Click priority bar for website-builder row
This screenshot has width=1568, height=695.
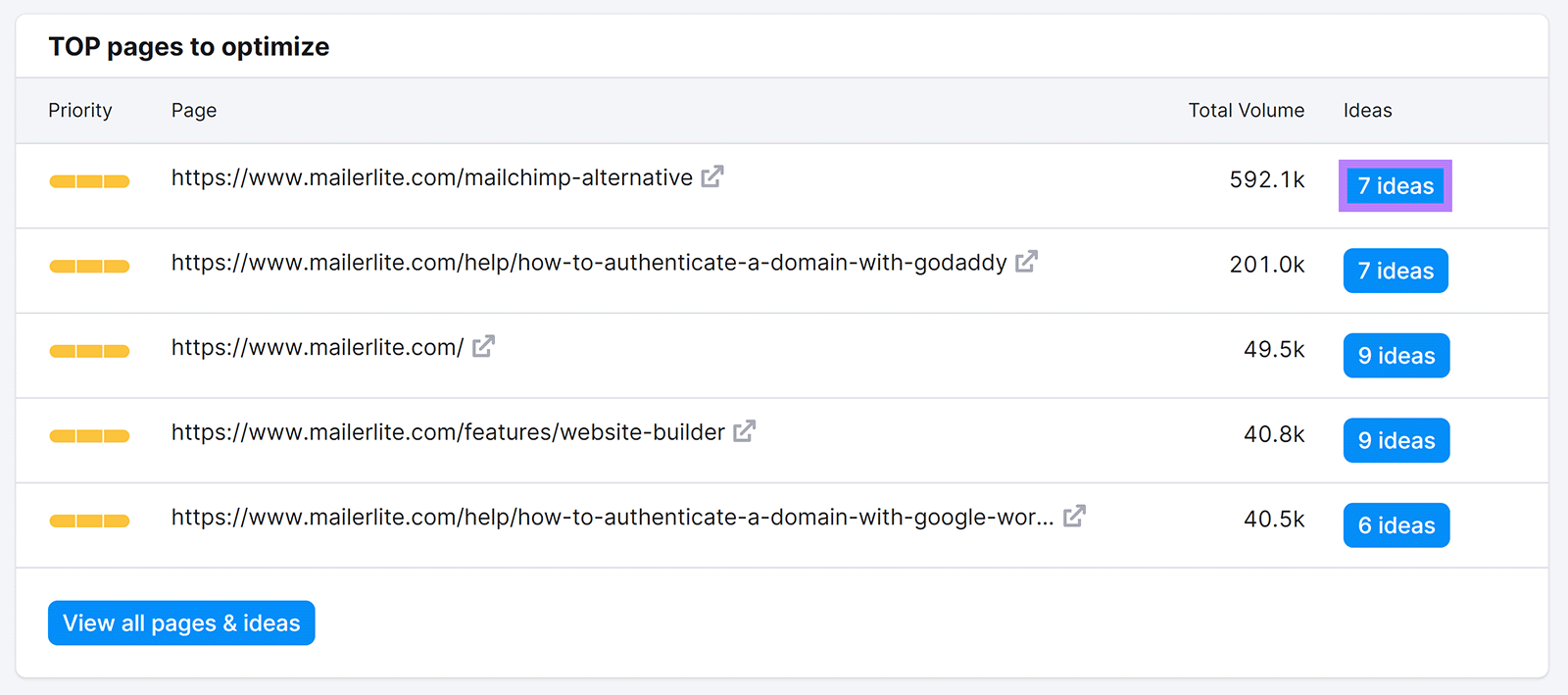coord(89,436)
